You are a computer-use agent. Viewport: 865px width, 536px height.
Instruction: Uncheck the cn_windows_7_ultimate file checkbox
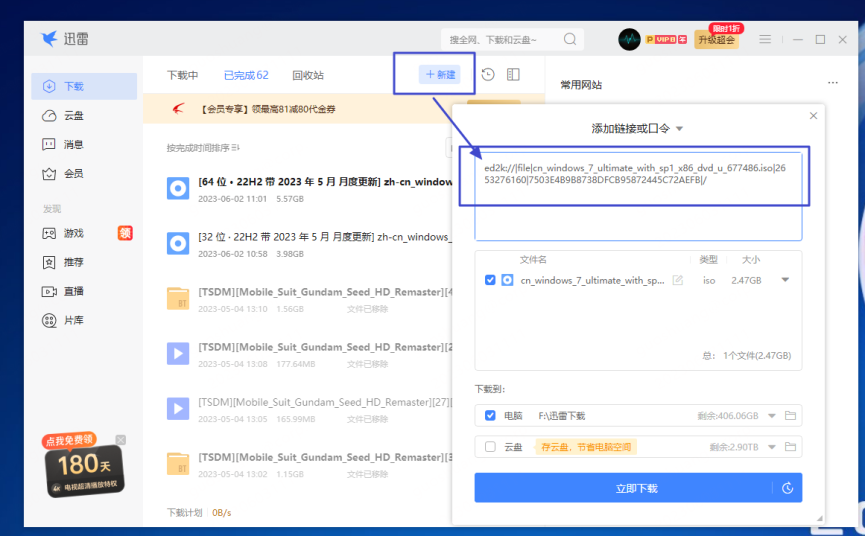490,280
